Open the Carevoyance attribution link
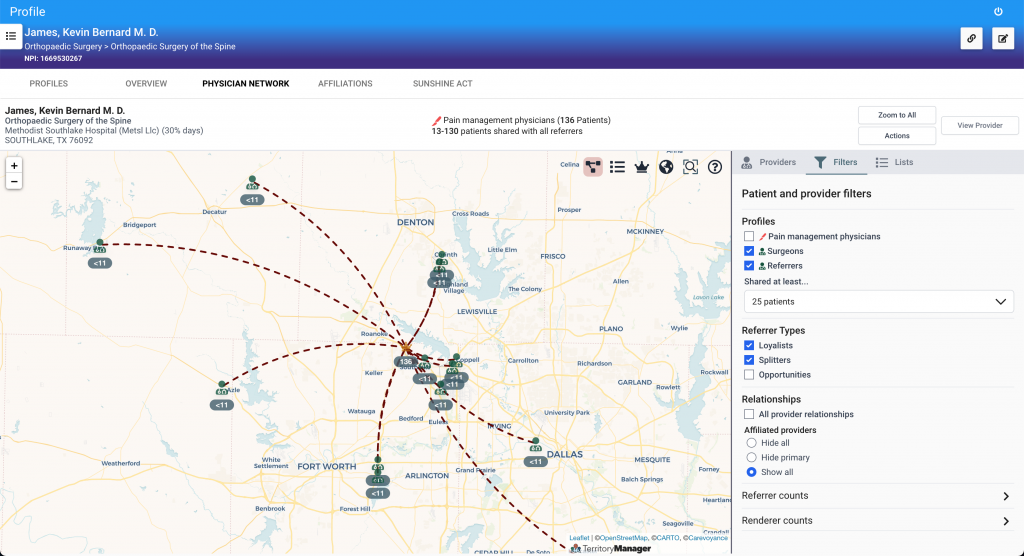The height and width of the screenshot is (556, 1024). click(x=708, y=538)
